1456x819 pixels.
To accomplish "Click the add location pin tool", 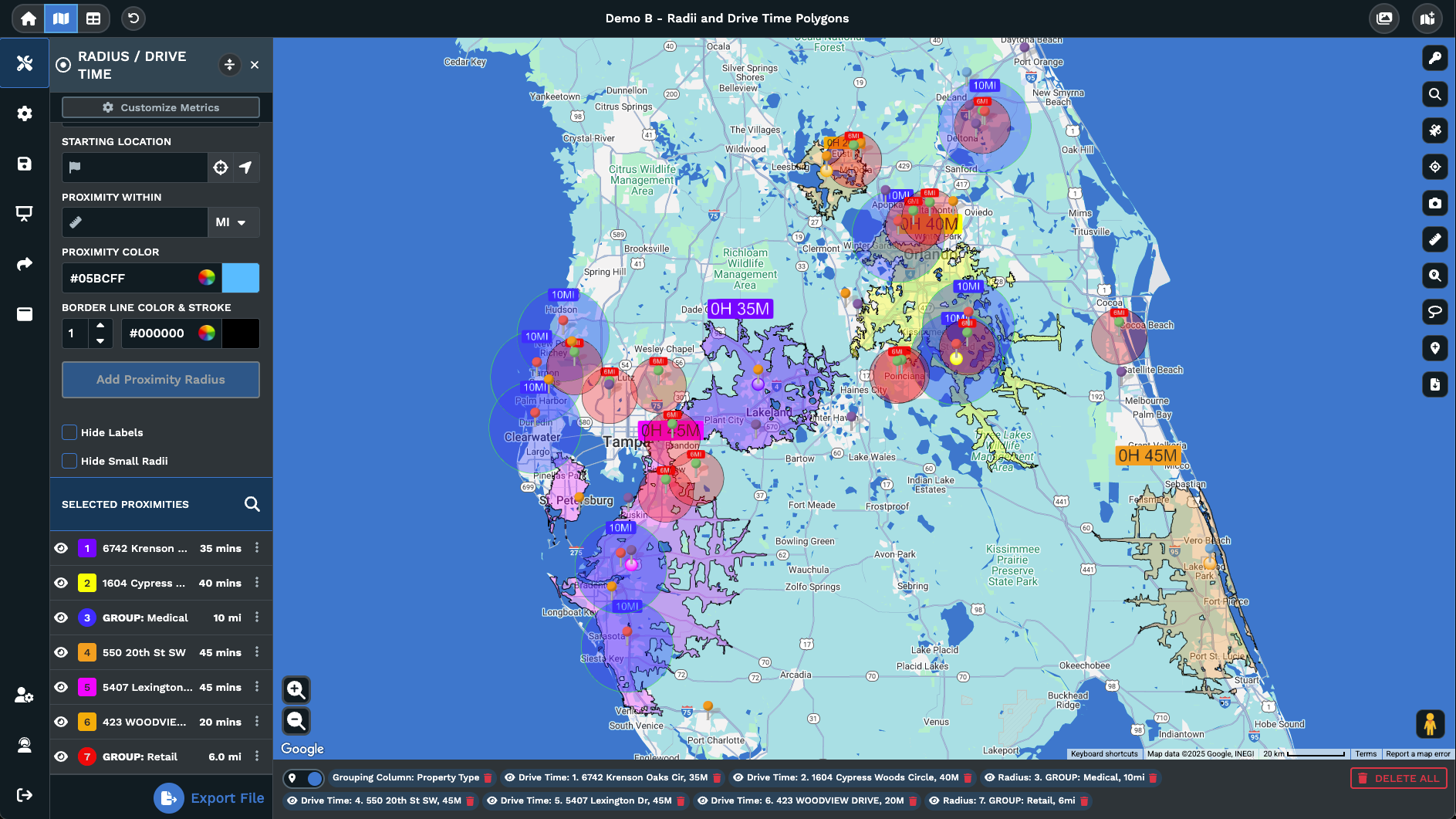I will (x=1434, y=348).
